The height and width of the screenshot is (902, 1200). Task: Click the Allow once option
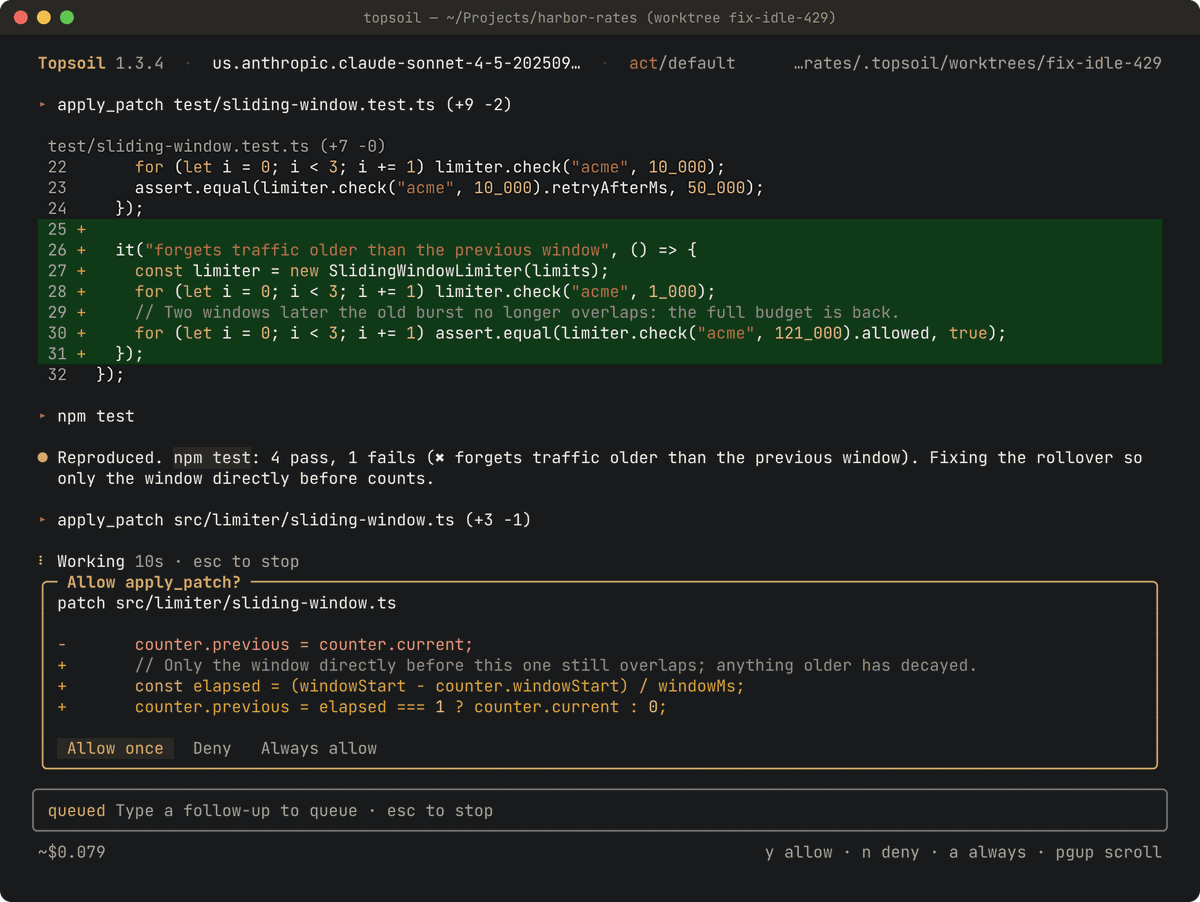pos(115,748)
